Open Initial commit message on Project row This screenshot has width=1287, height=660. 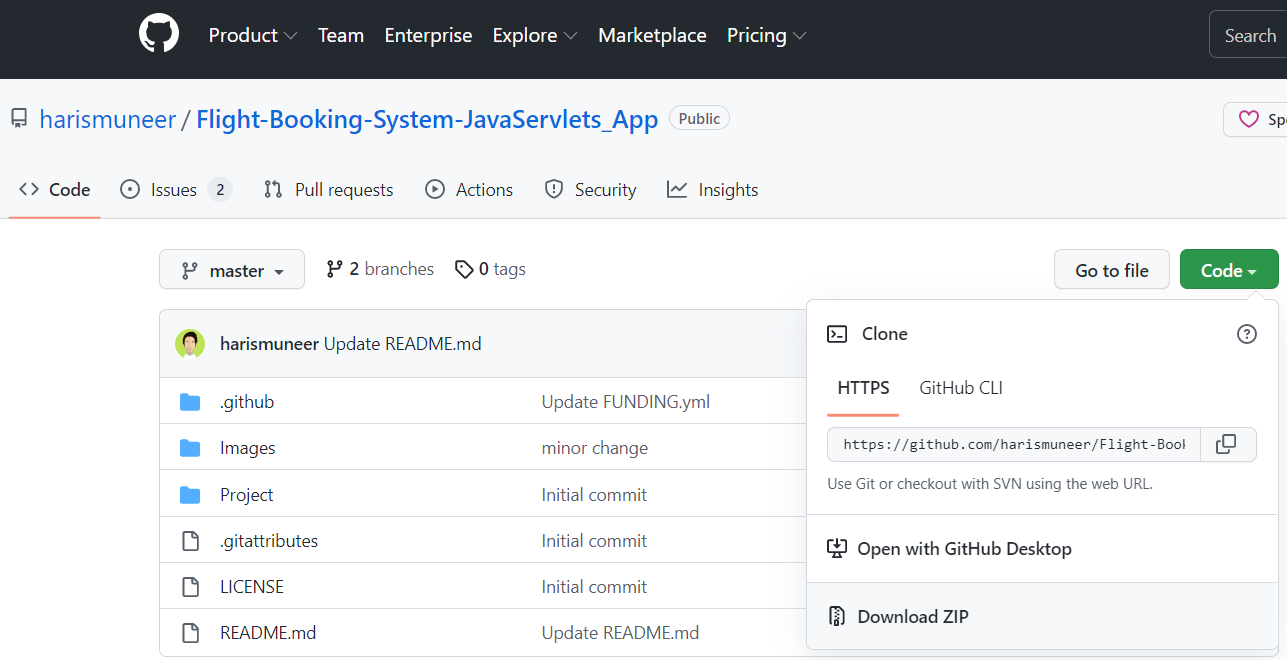click(594, 495)
